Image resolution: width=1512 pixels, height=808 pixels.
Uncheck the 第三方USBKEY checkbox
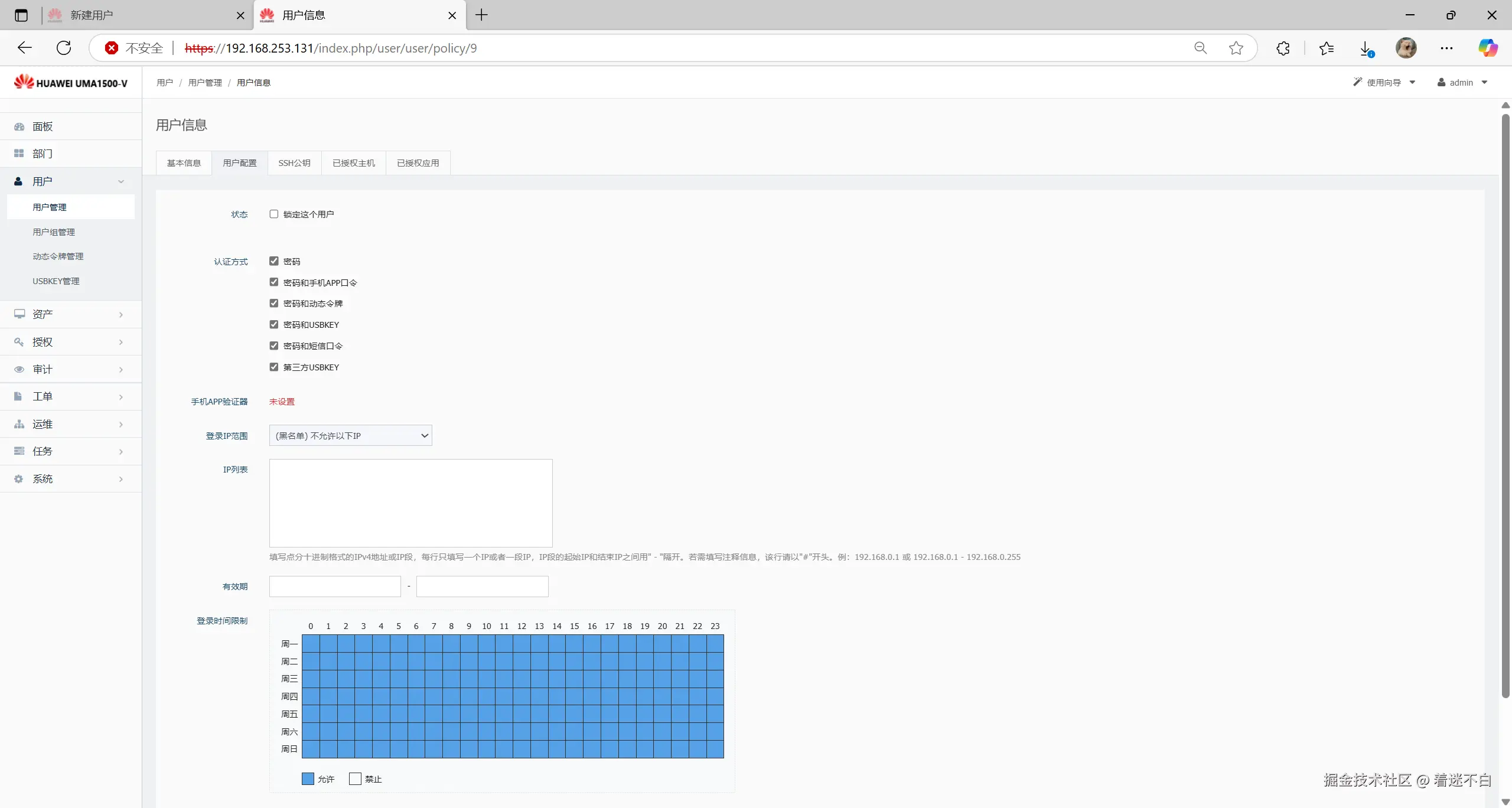(x=274, y=367)
